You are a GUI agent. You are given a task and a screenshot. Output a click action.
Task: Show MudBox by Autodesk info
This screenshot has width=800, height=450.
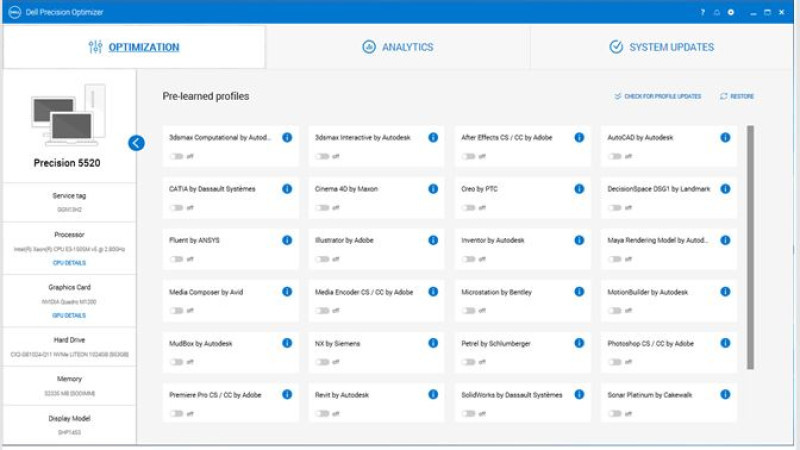(x=287, y=343)
